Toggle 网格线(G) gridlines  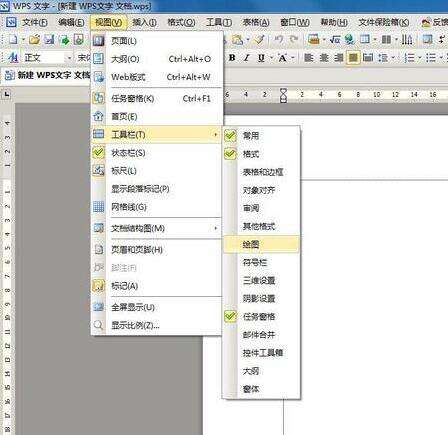tap(157, 207)
